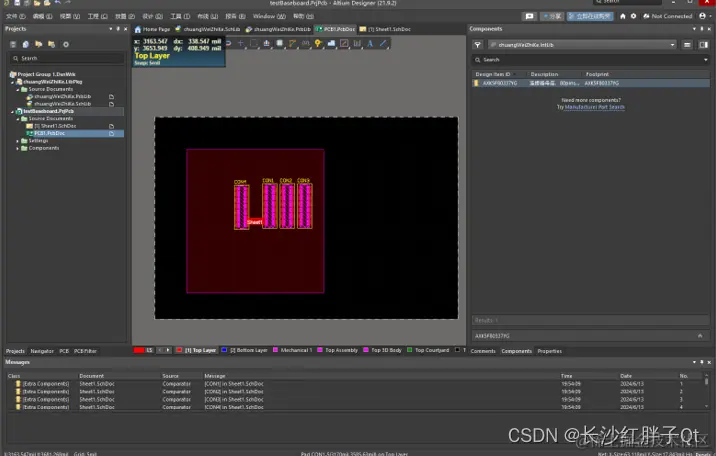Image resolution: width=716 pixels, height=456 pixels.
Task: Click the Projects panel compile document icon
Action: (26, 44)
